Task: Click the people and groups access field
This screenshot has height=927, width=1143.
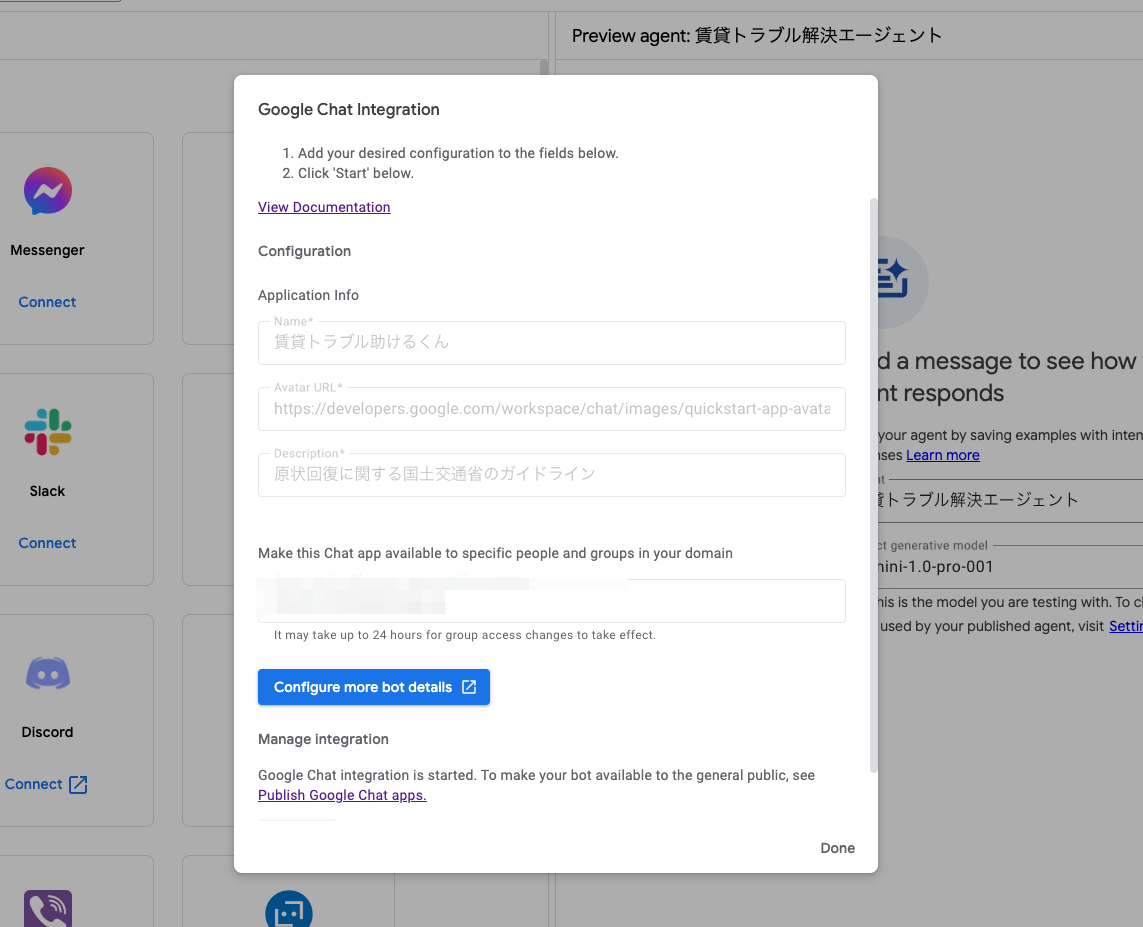Action: (552, 601)
